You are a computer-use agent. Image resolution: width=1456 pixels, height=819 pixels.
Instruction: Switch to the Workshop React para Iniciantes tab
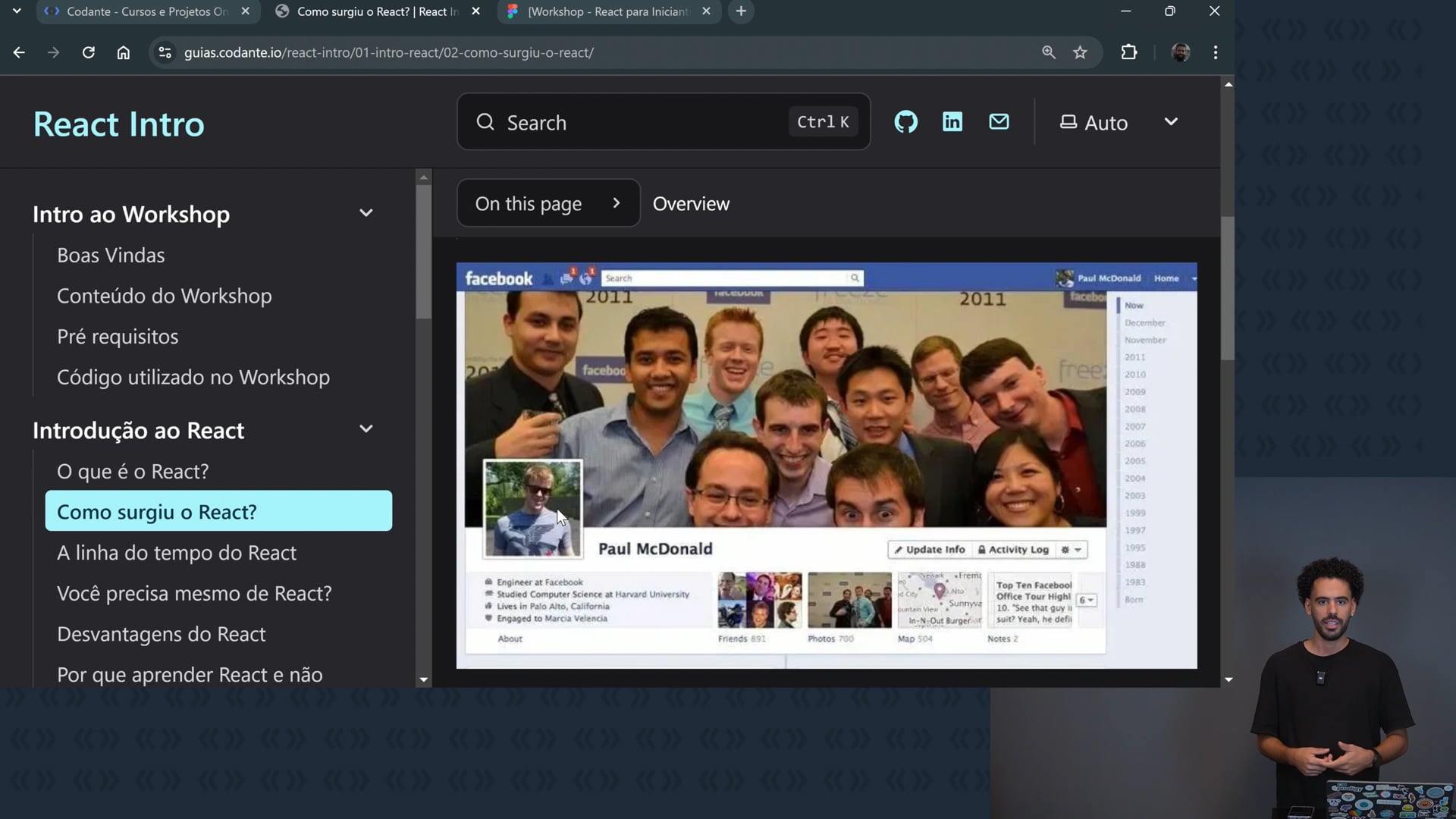tap(607, 11)
